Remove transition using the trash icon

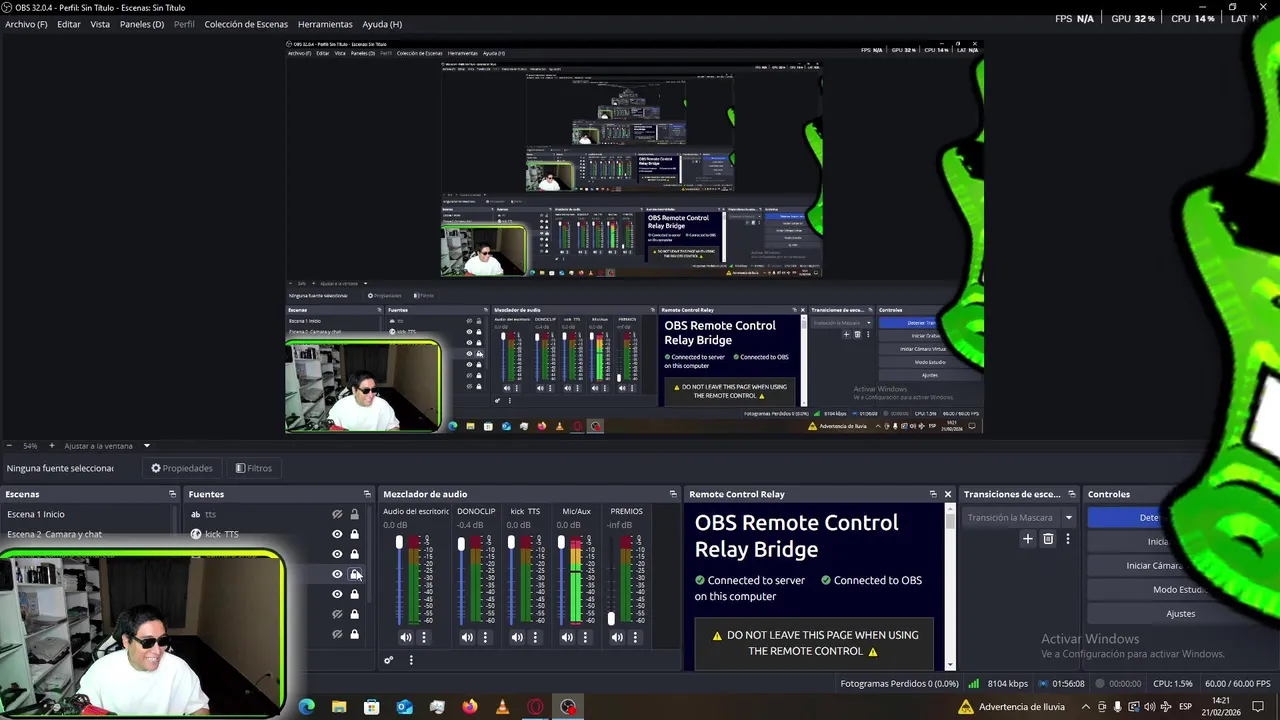tap(1048, 539)
